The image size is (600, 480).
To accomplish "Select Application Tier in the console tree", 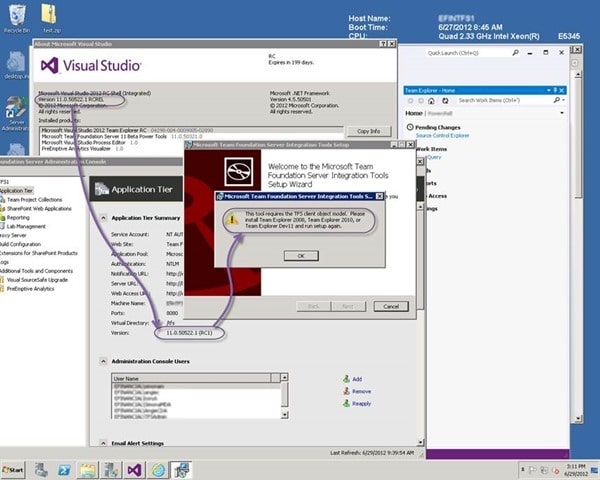I will 16,191.
